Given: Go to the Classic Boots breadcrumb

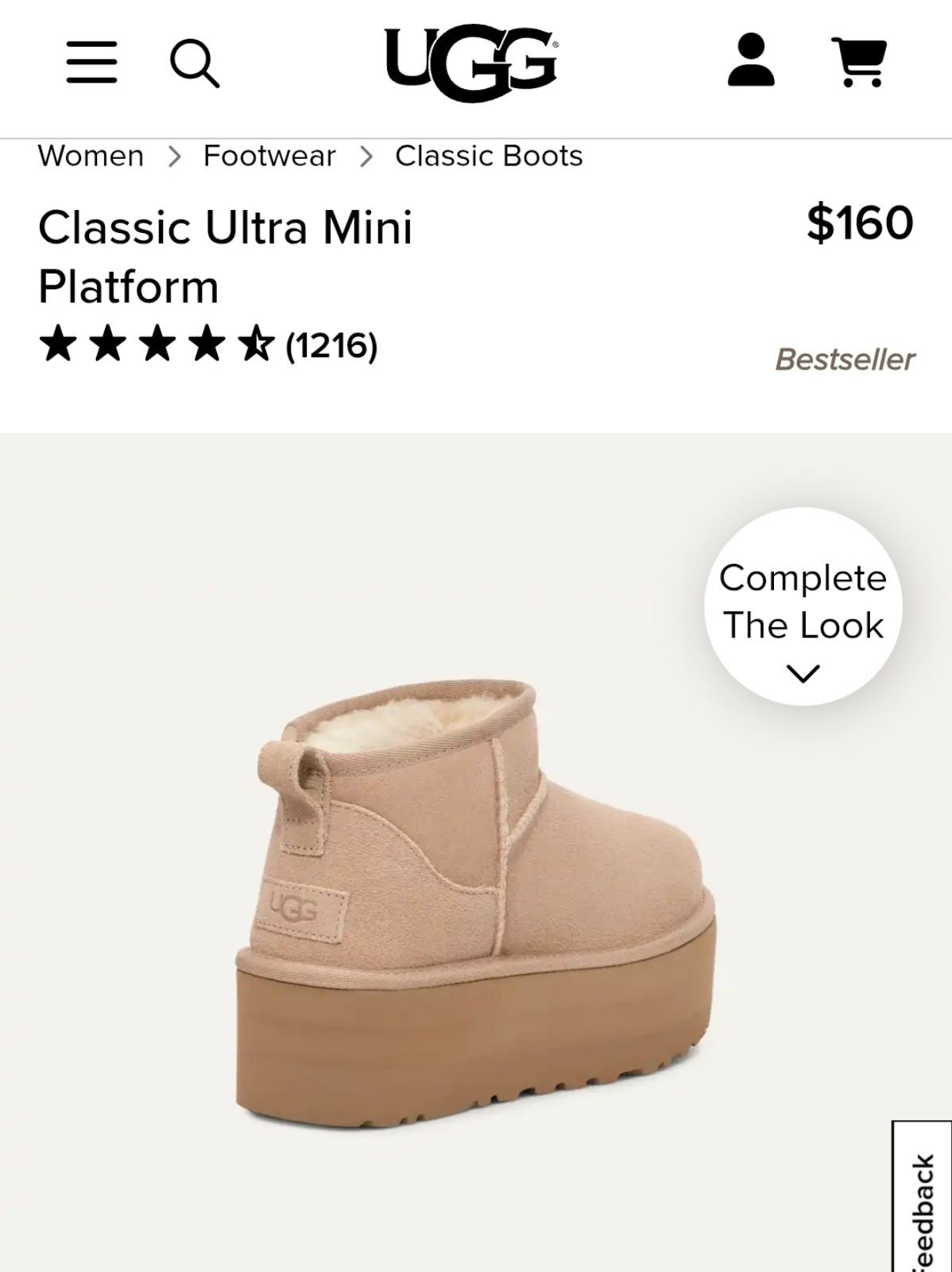Looking at the screenshot, I should click(x=489, y=156).
